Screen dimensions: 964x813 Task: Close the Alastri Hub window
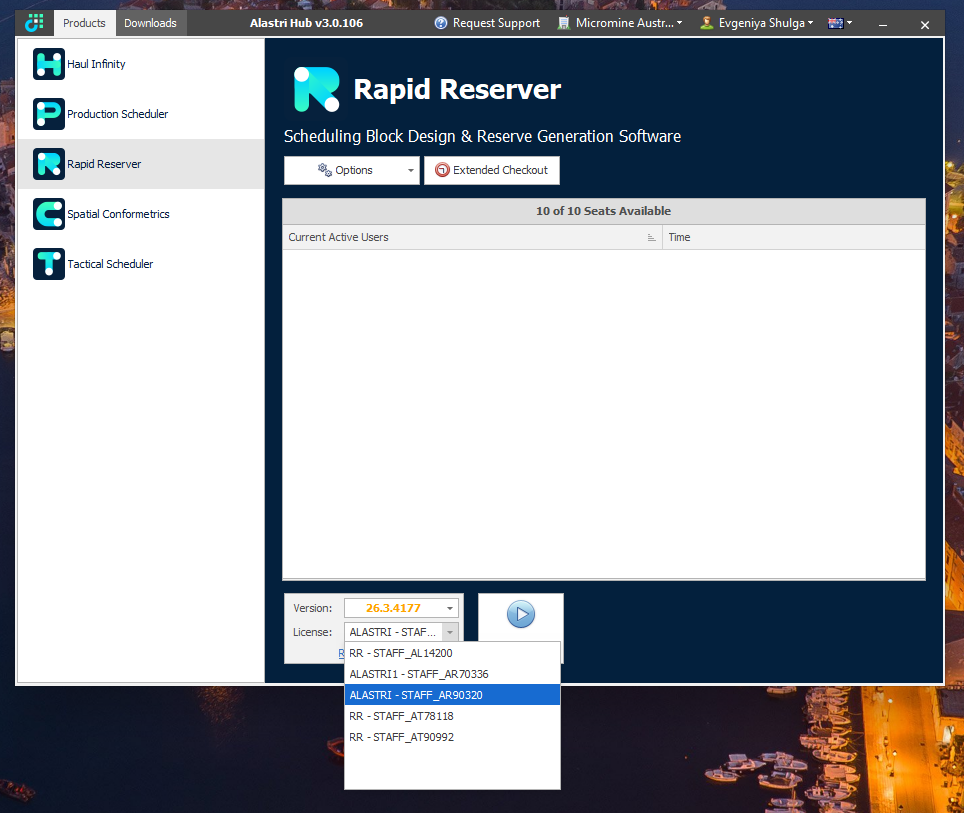coord(925,25)
